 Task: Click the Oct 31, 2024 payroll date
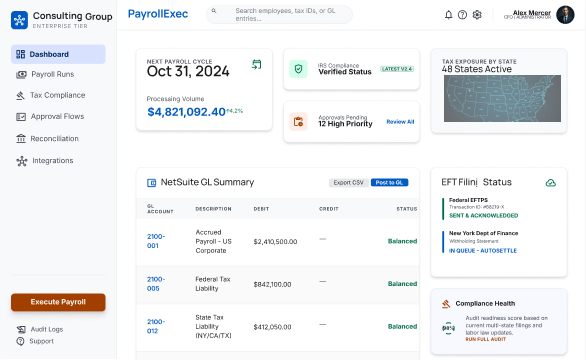point(188,71)
